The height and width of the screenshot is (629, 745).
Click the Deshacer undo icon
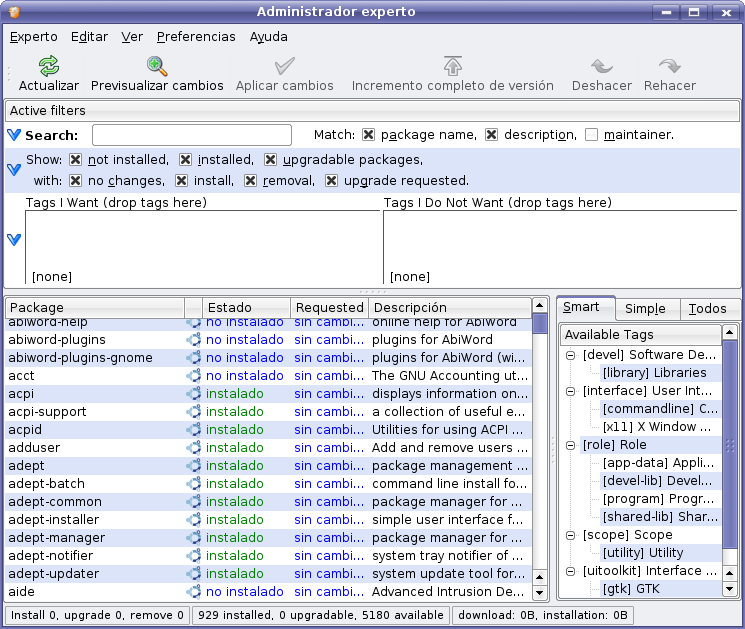point(602,66)
